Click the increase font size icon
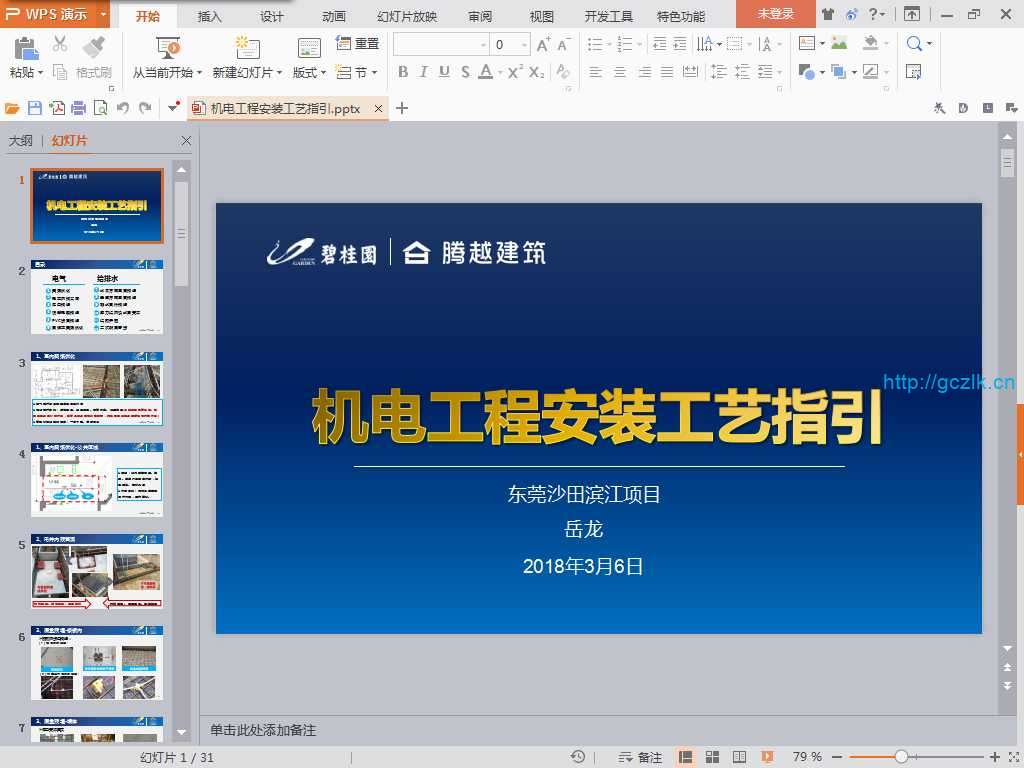 543,45
